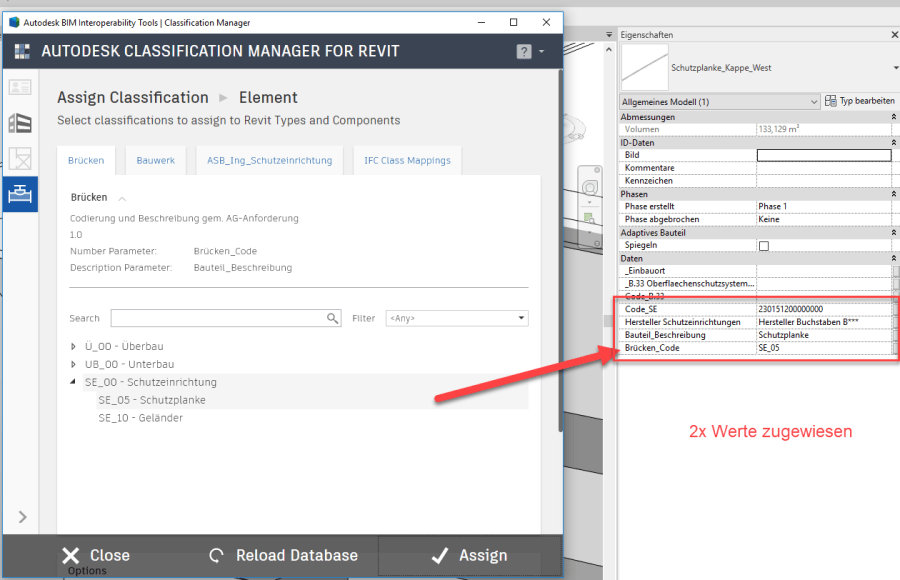This screenshot has height=580, width=900.
Task: Open the crossed-box sidebar icon
Action: pos(20,158)
